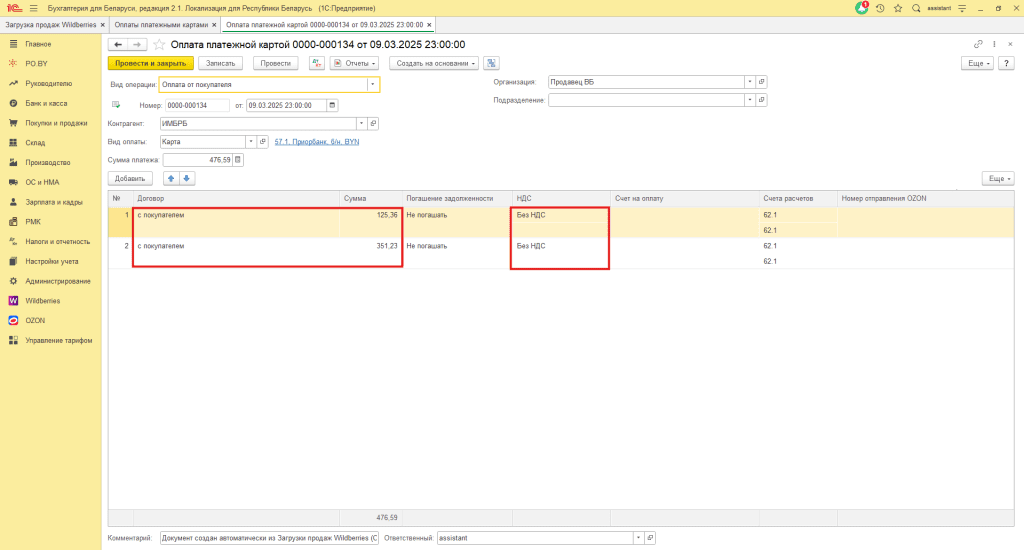Open the notifications bell icon
Image resolution: width=1024 pixels, height=550 pixels.
coord(862,8)
